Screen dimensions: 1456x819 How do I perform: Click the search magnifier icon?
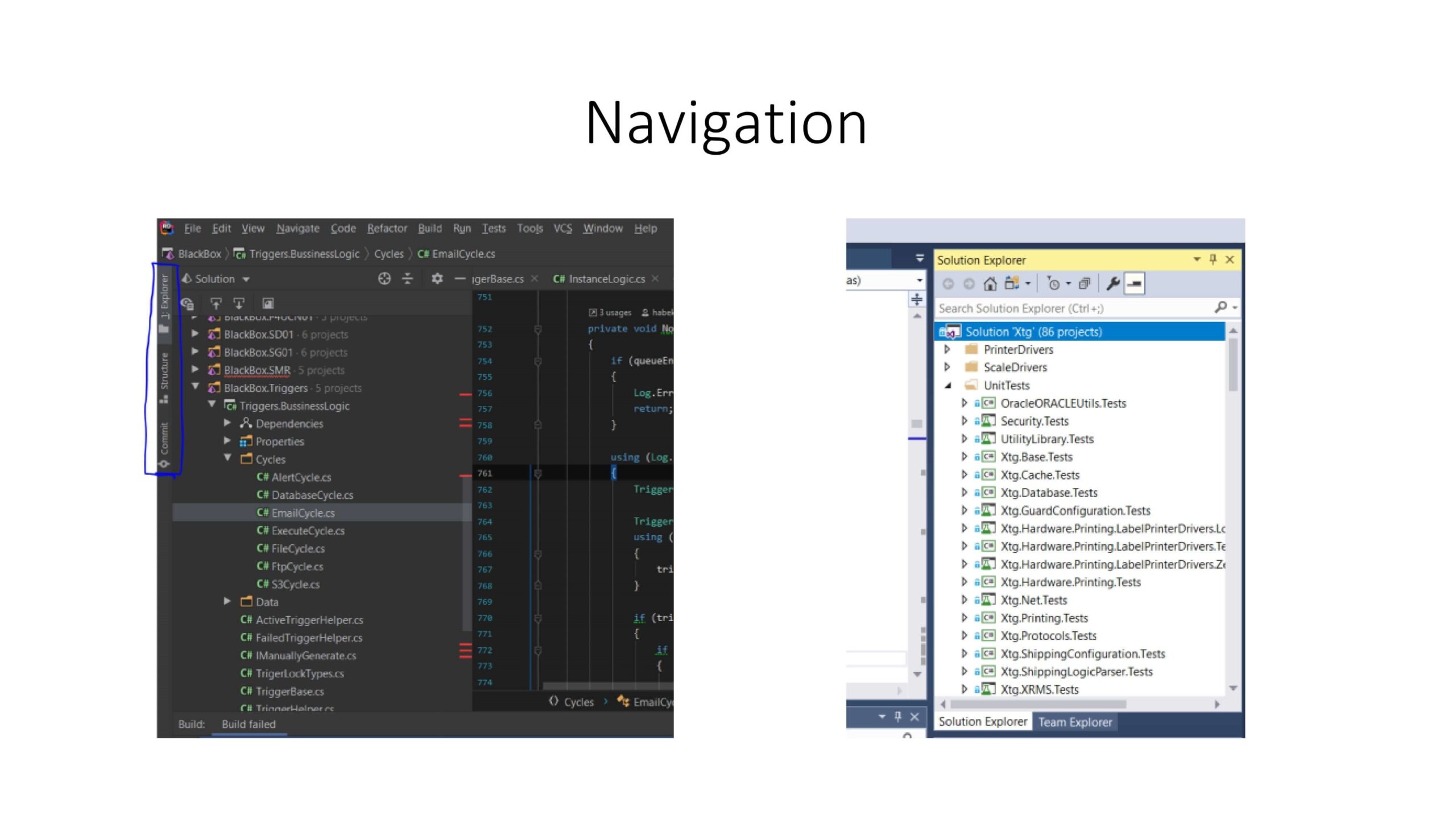[1221, 308]
